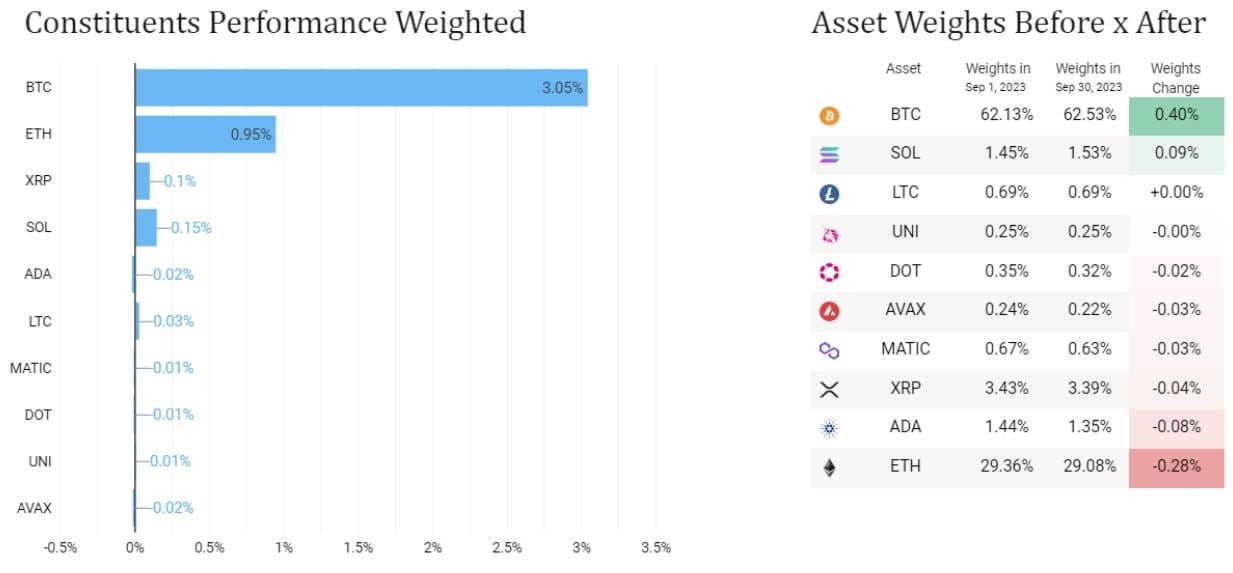Click the Bitcoin icon in the table
The image size is (1233, 573).
tap(829, 116)
